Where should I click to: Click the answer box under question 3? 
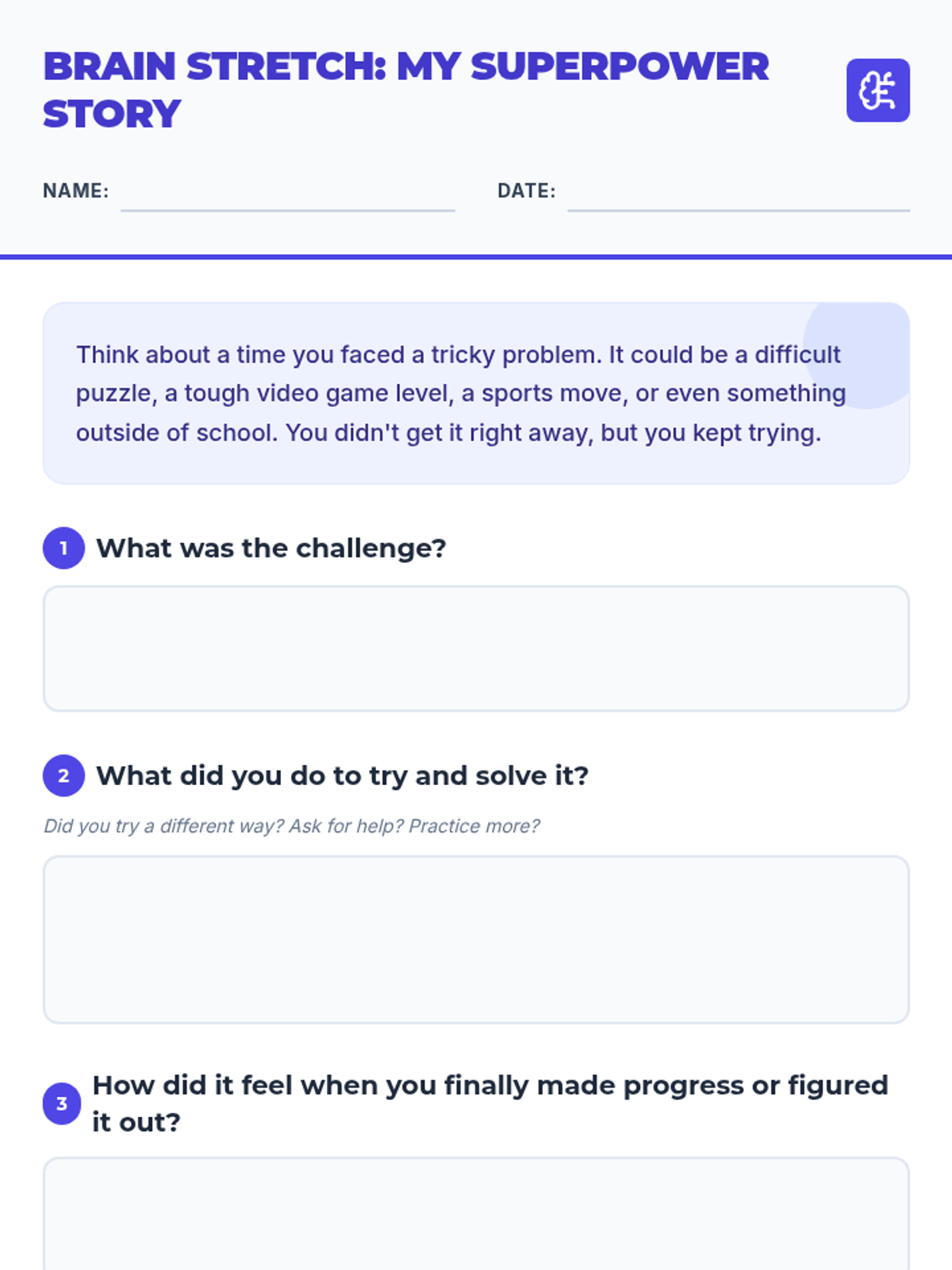click(x=476, y=1214)
